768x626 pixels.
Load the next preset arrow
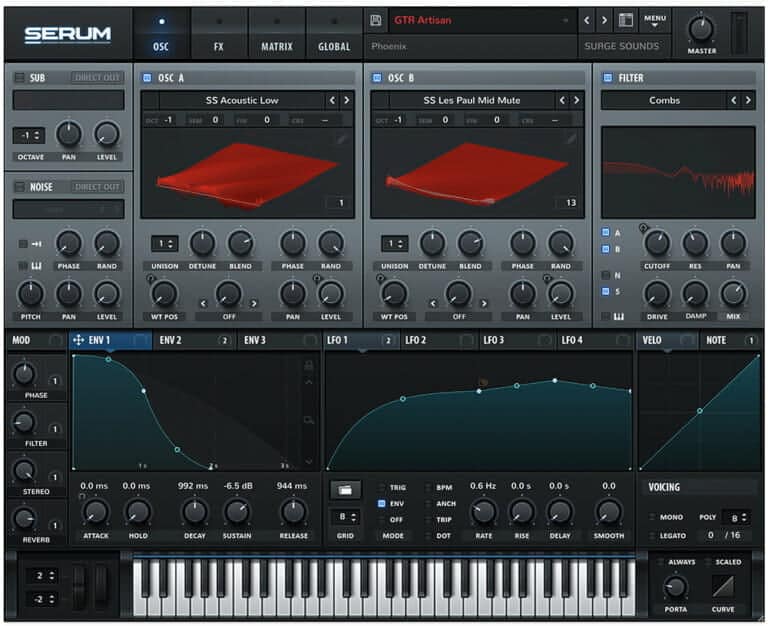click(604, 20)
